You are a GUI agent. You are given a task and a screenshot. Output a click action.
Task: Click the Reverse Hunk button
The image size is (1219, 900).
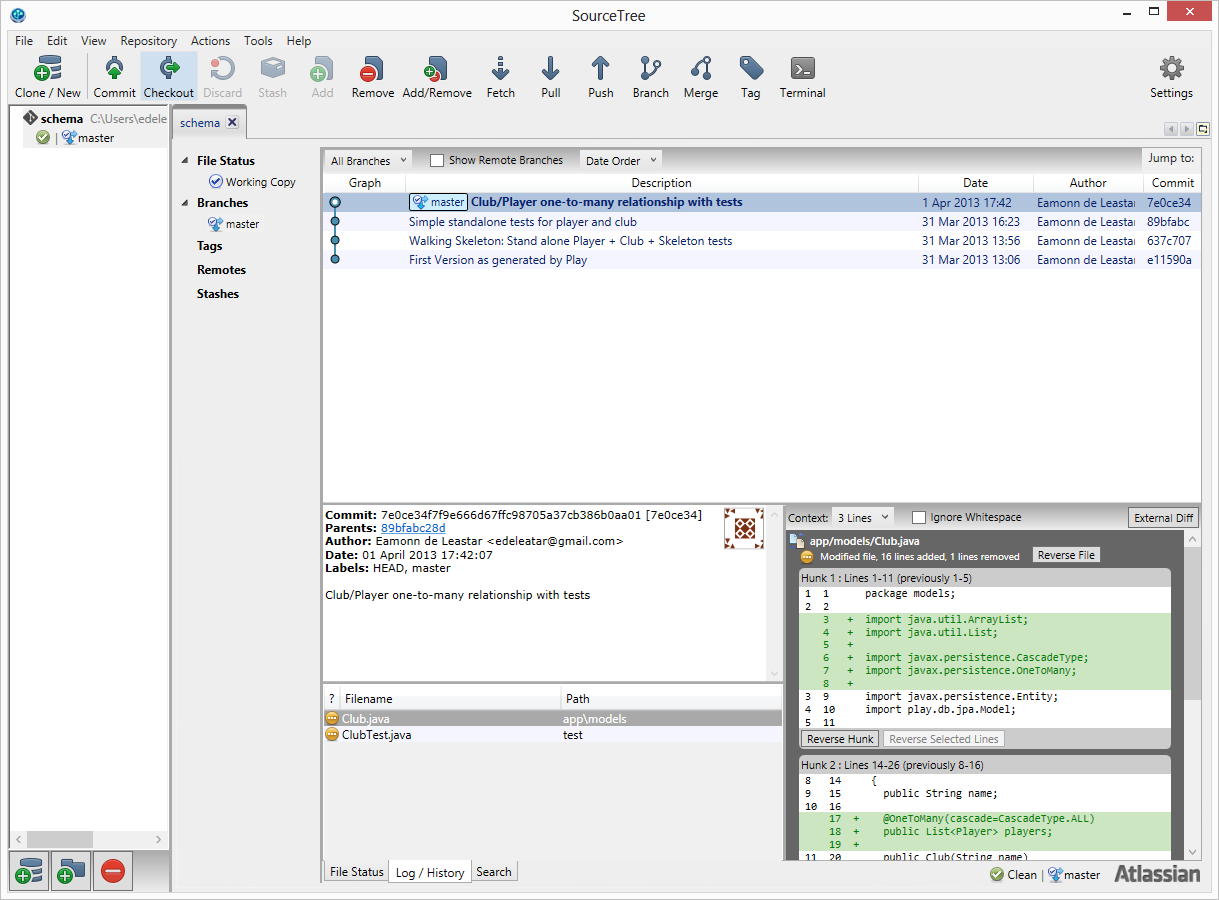(840, 739)
